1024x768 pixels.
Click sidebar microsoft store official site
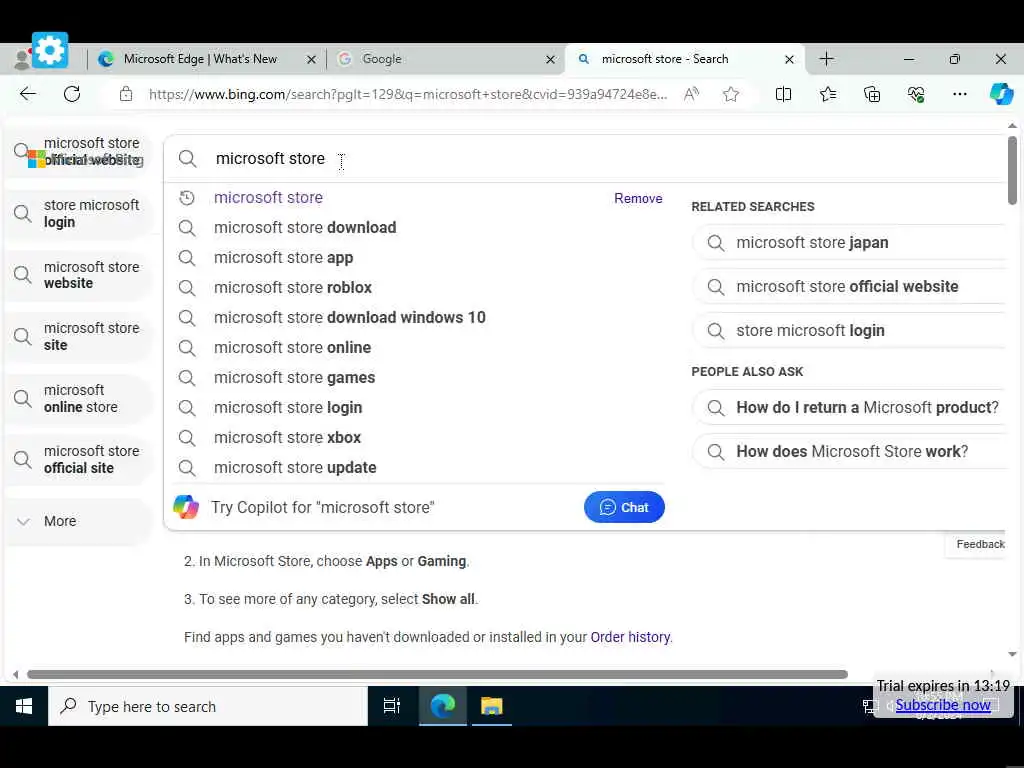pos(78,460)
